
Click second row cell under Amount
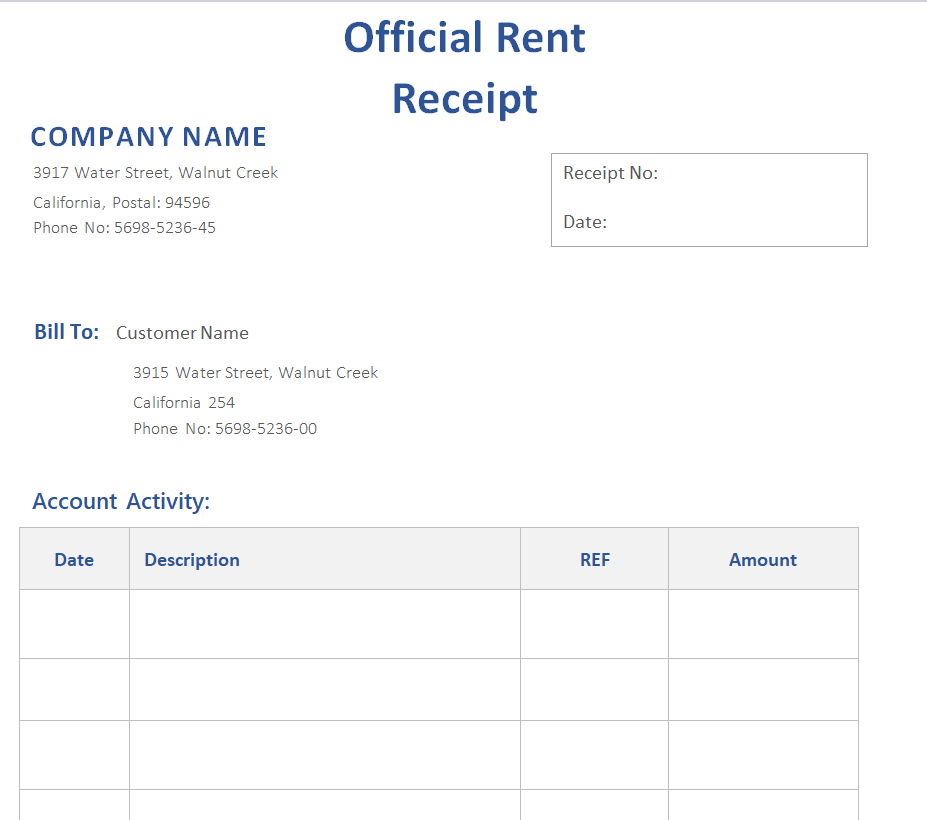coord(762,690)
